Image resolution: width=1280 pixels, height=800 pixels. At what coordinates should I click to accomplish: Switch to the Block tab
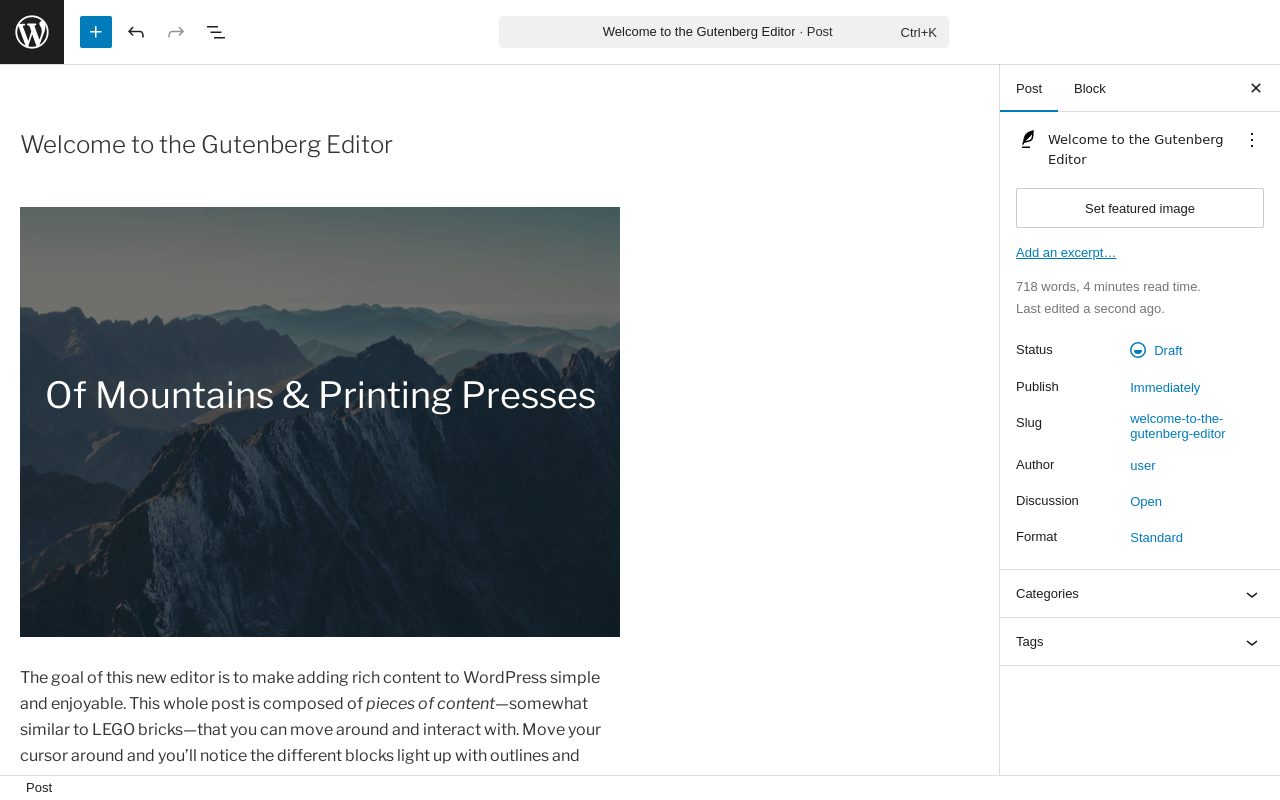1089,88
